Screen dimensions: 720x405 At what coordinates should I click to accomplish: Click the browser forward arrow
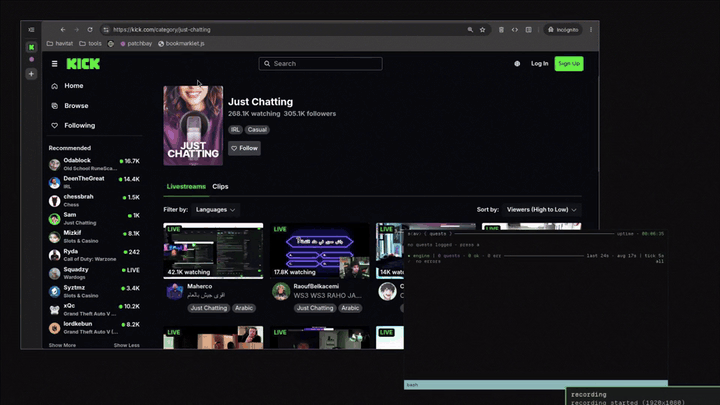pyautogui.click(x=76, y=29)
